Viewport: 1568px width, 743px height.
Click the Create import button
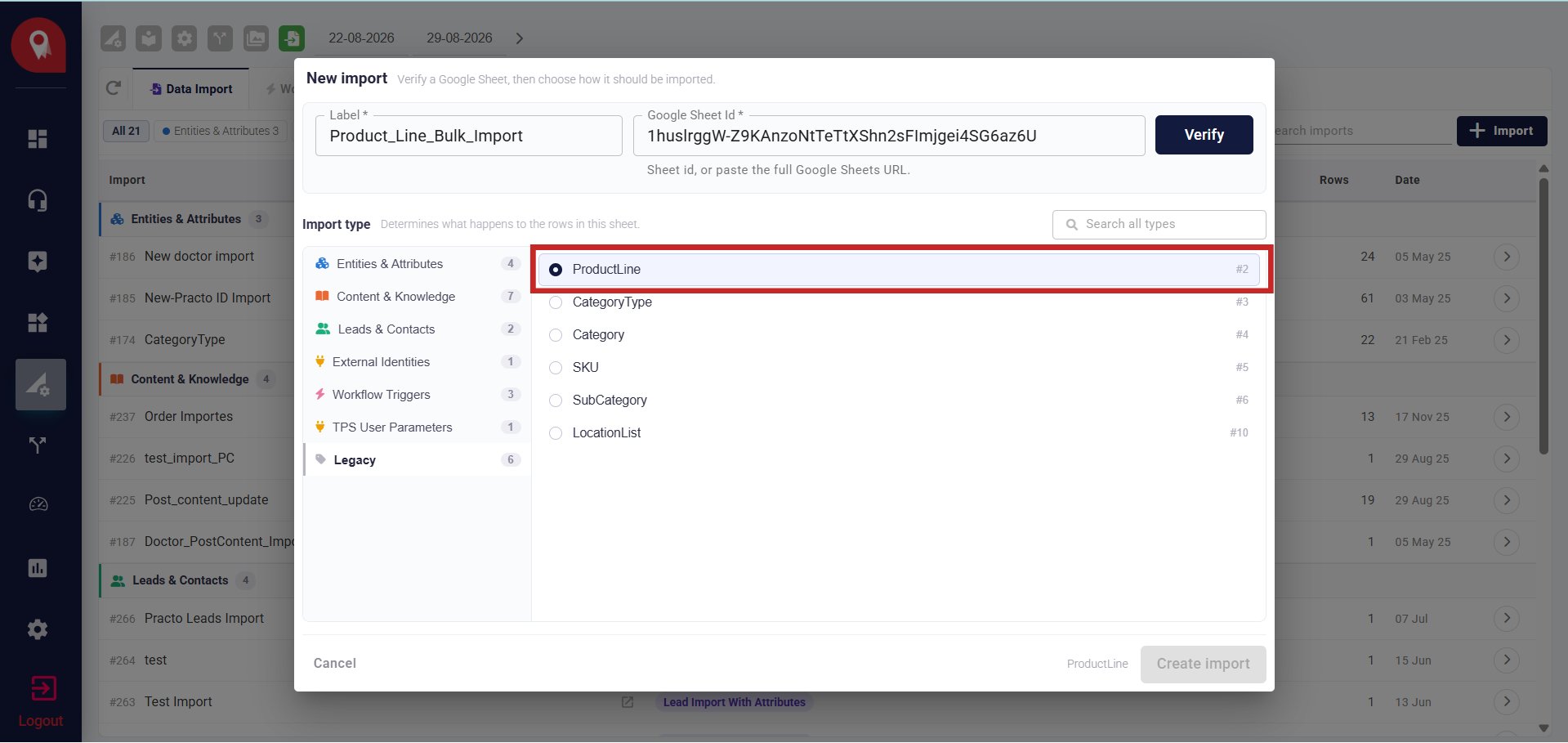1203,664
